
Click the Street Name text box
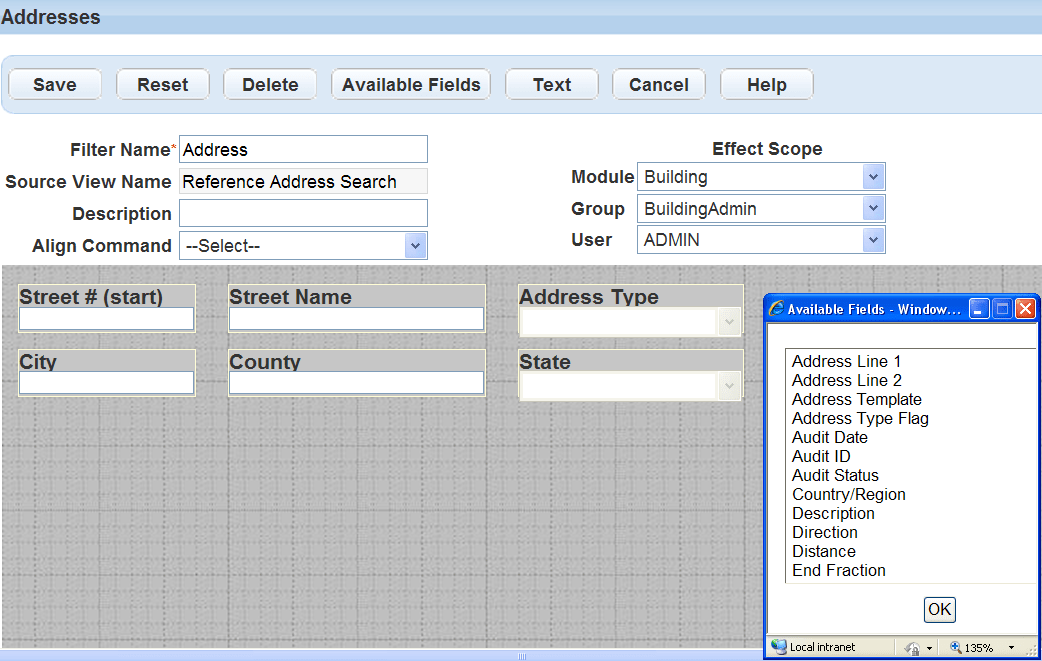(x=356, y=318)
